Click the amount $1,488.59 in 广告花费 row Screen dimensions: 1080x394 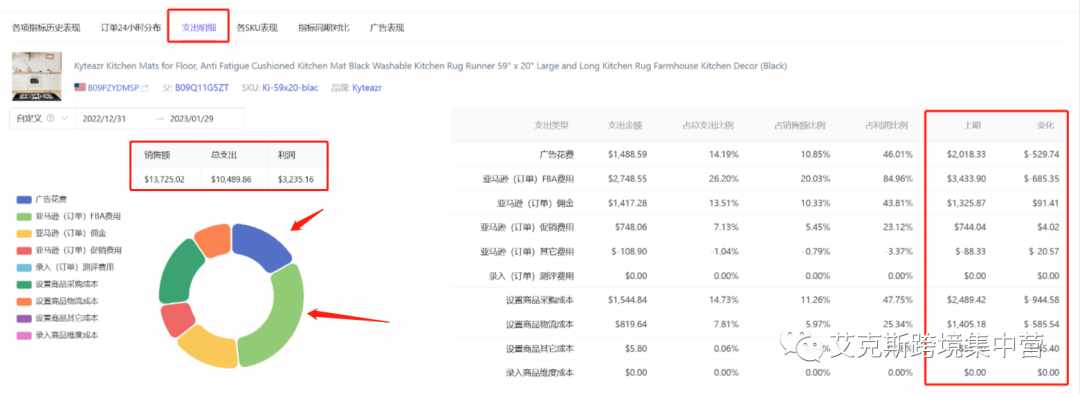627,154
